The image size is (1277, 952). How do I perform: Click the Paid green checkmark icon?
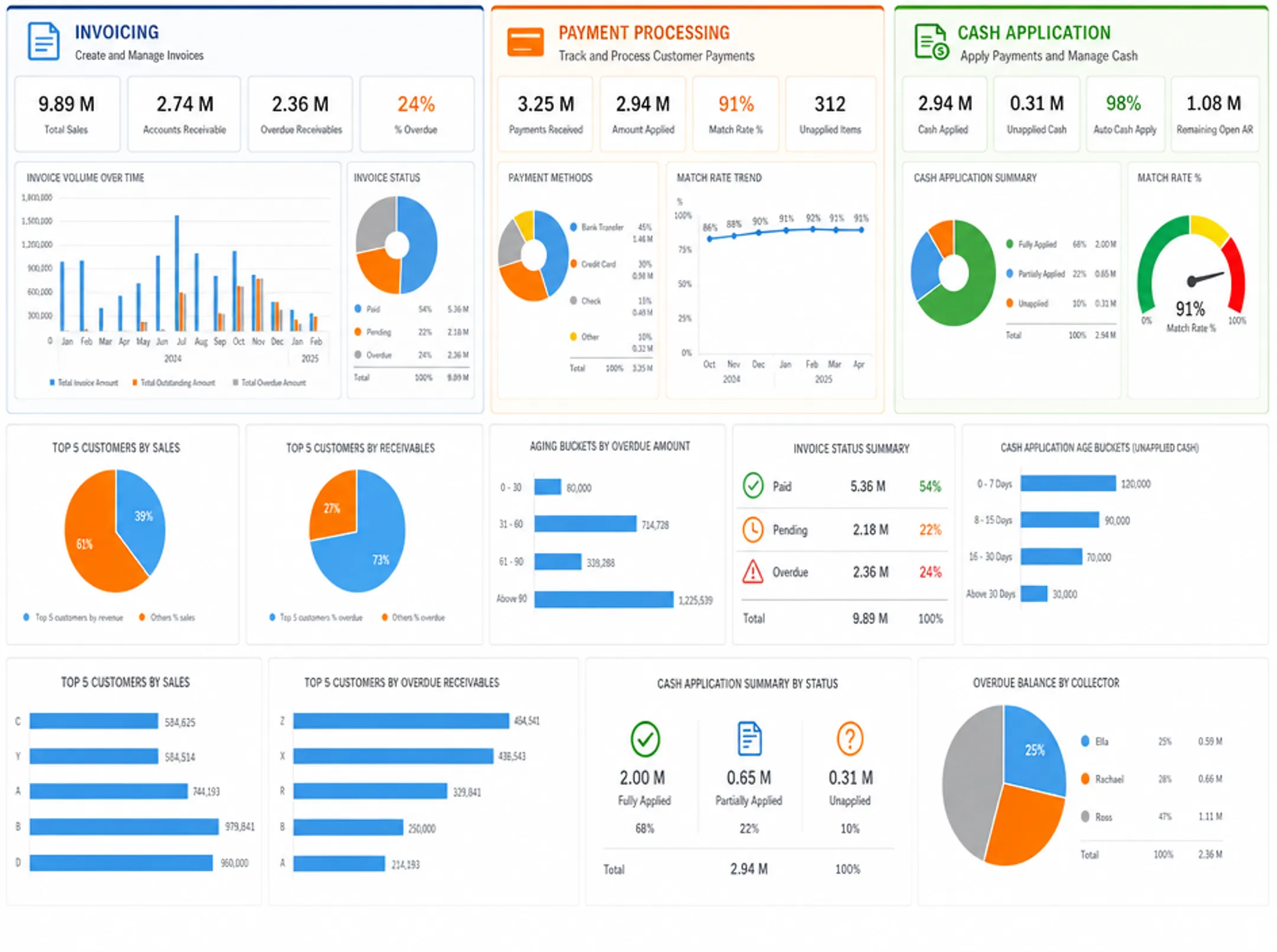[753, 486]
